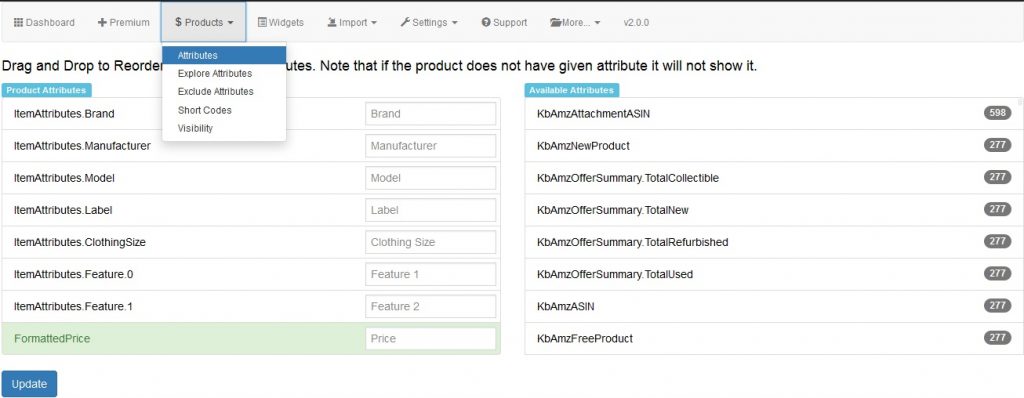Focus the Price label input field
Screen dimensions: 1024x398
point(430,339)
